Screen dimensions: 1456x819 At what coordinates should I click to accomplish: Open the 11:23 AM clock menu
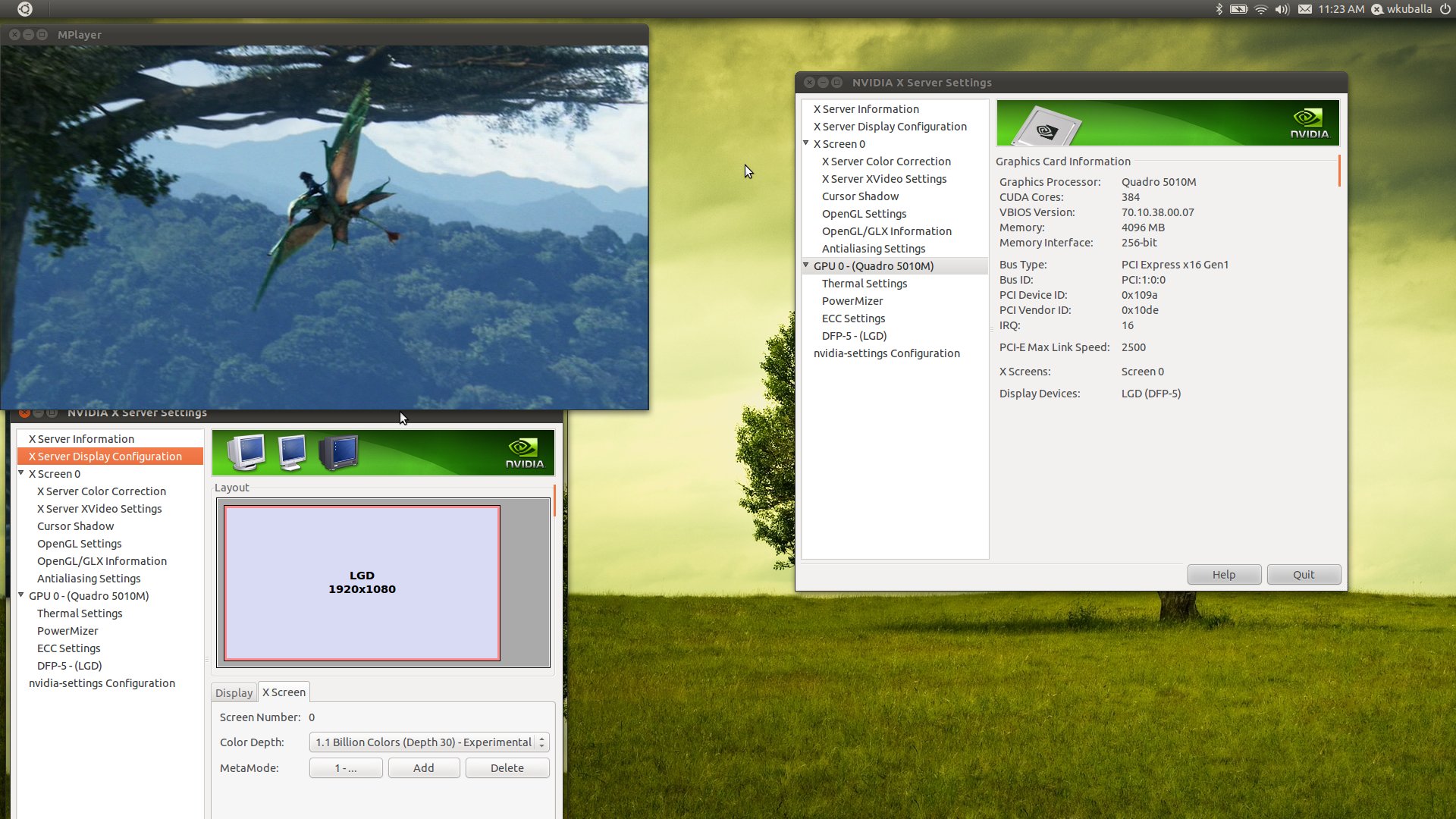(x=1341, y=9)
